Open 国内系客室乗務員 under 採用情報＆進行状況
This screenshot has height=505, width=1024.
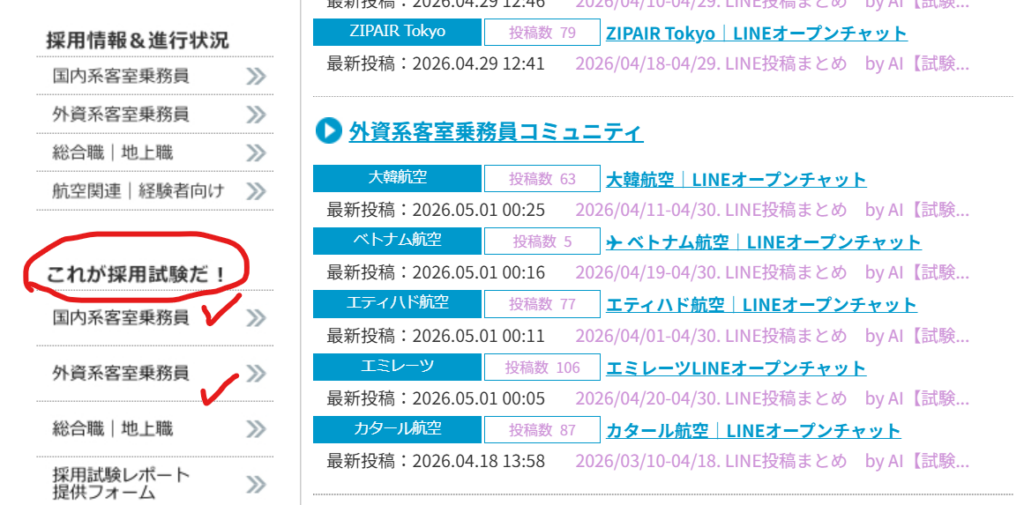click(x=121, y=76)
